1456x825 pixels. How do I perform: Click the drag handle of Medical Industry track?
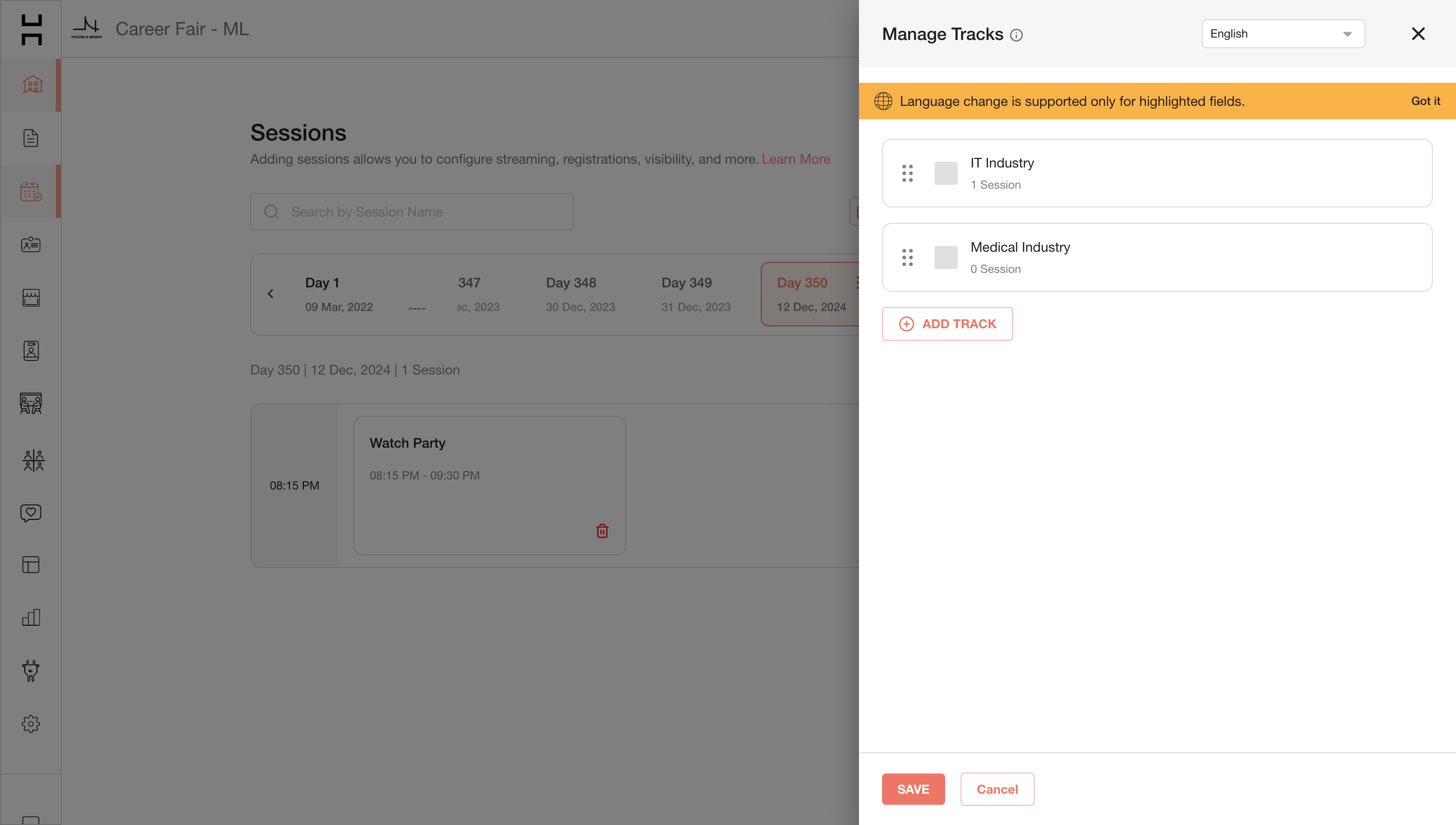(908, 257)
